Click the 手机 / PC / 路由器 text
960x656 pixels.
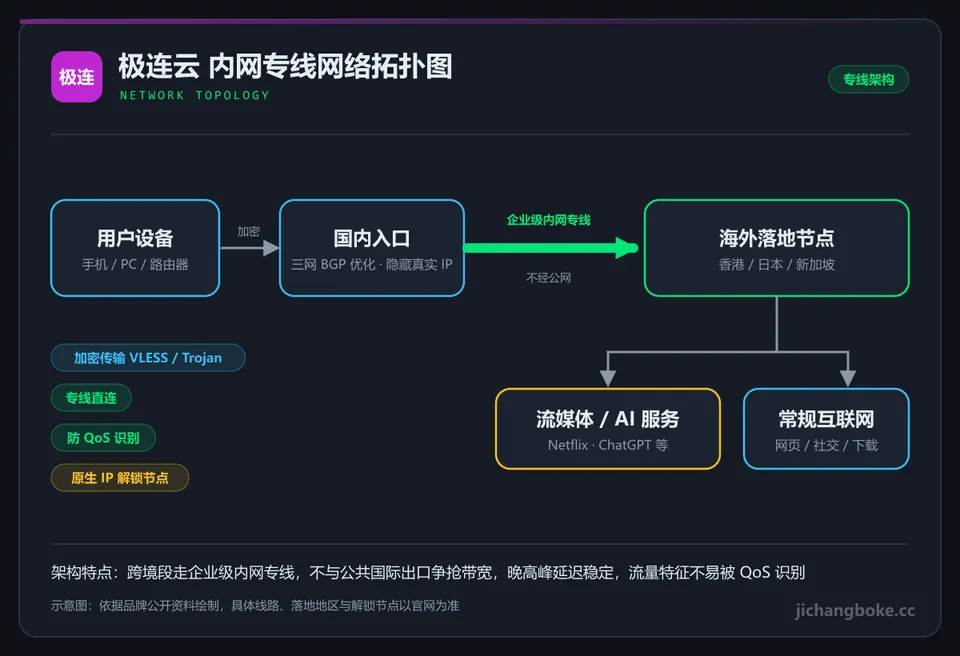(135, 265)
